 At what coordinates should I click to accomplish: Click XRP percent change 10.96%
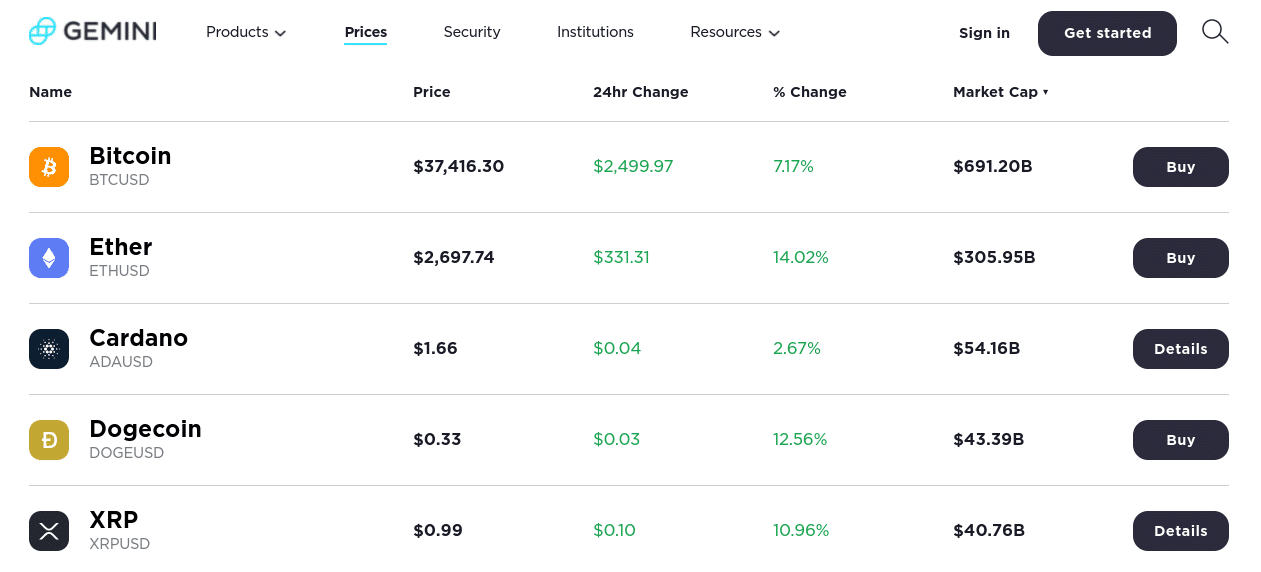pos(801,531)
